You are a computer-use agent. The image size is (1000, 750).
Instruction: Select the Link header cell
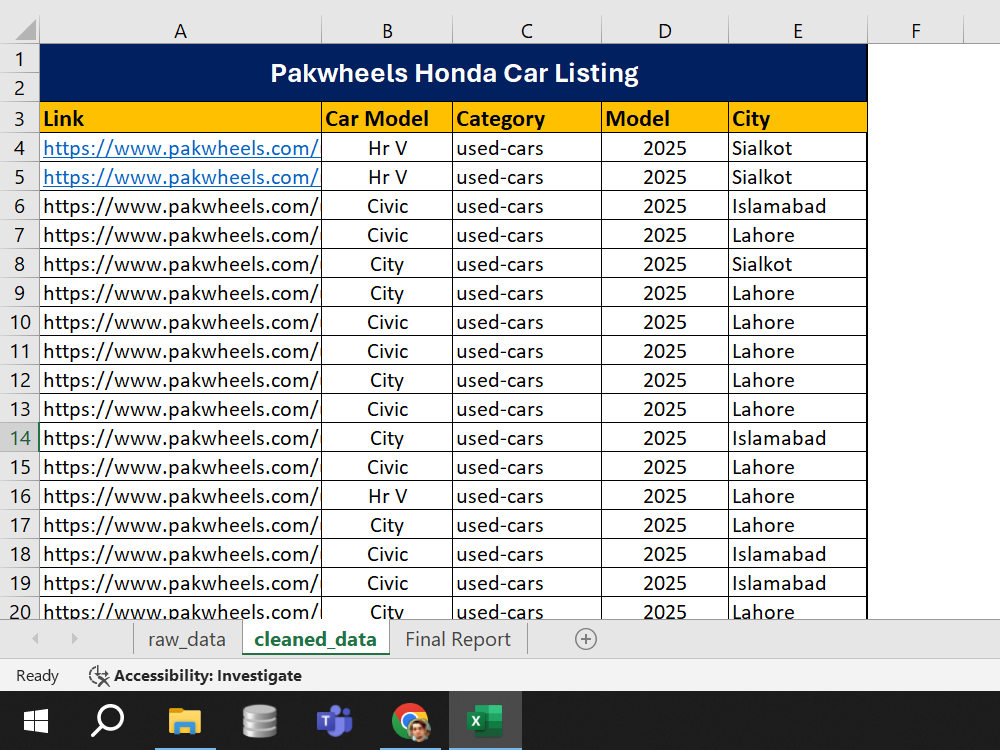tap(180, 118)
